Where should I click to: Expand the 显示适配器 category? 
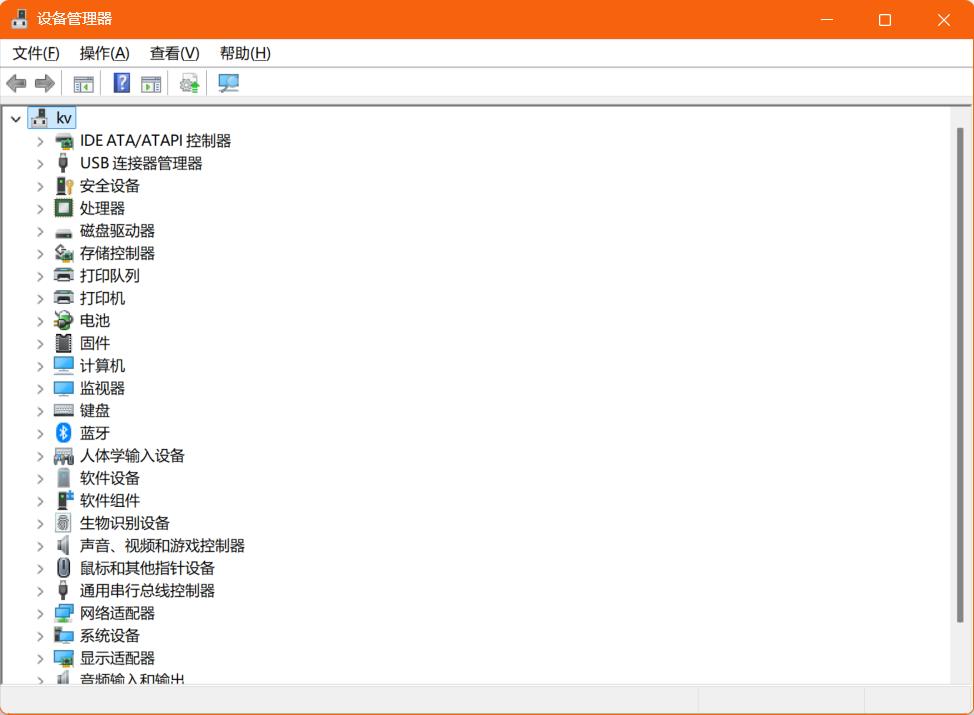click(x=40, y=658)
